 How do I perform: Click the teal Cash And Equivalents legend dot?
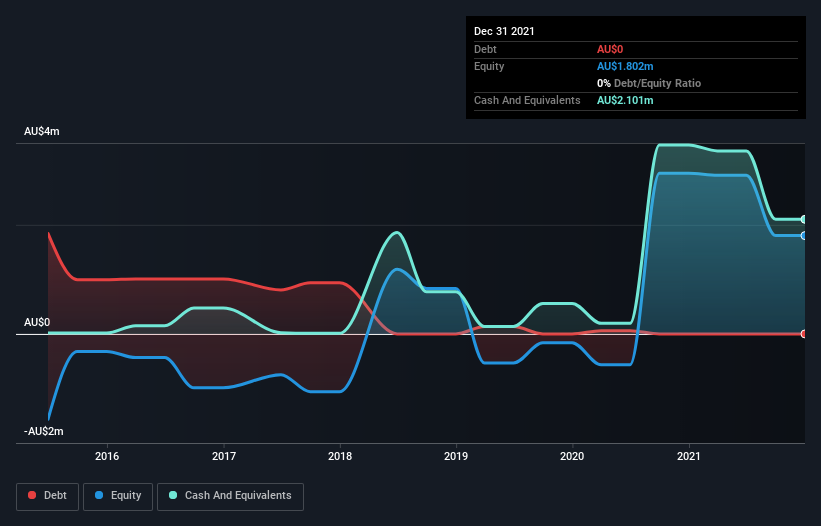(173, 495)
